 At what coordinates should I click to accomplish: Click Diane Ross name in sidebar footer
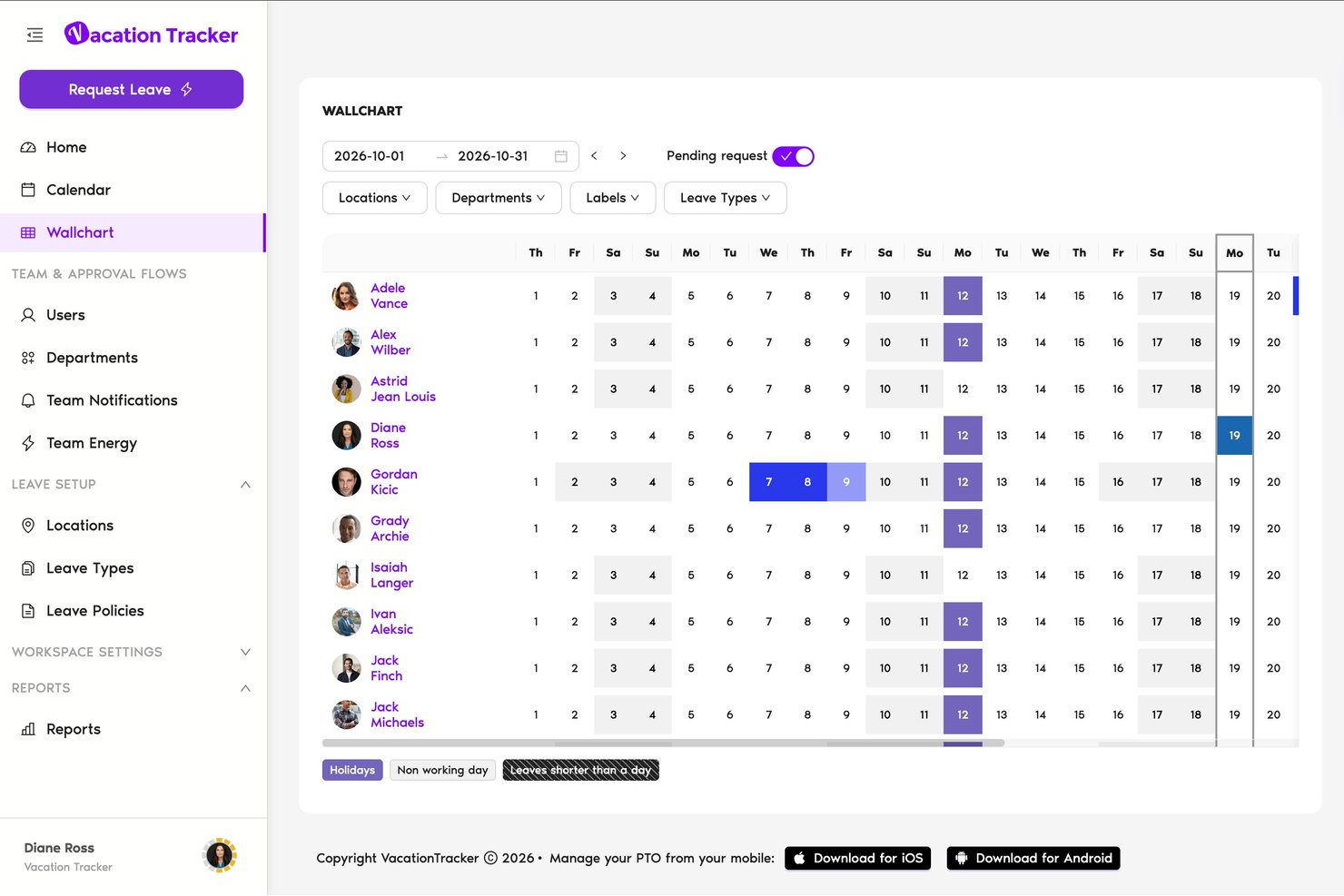pyautogui.click(x=59, y=848)
